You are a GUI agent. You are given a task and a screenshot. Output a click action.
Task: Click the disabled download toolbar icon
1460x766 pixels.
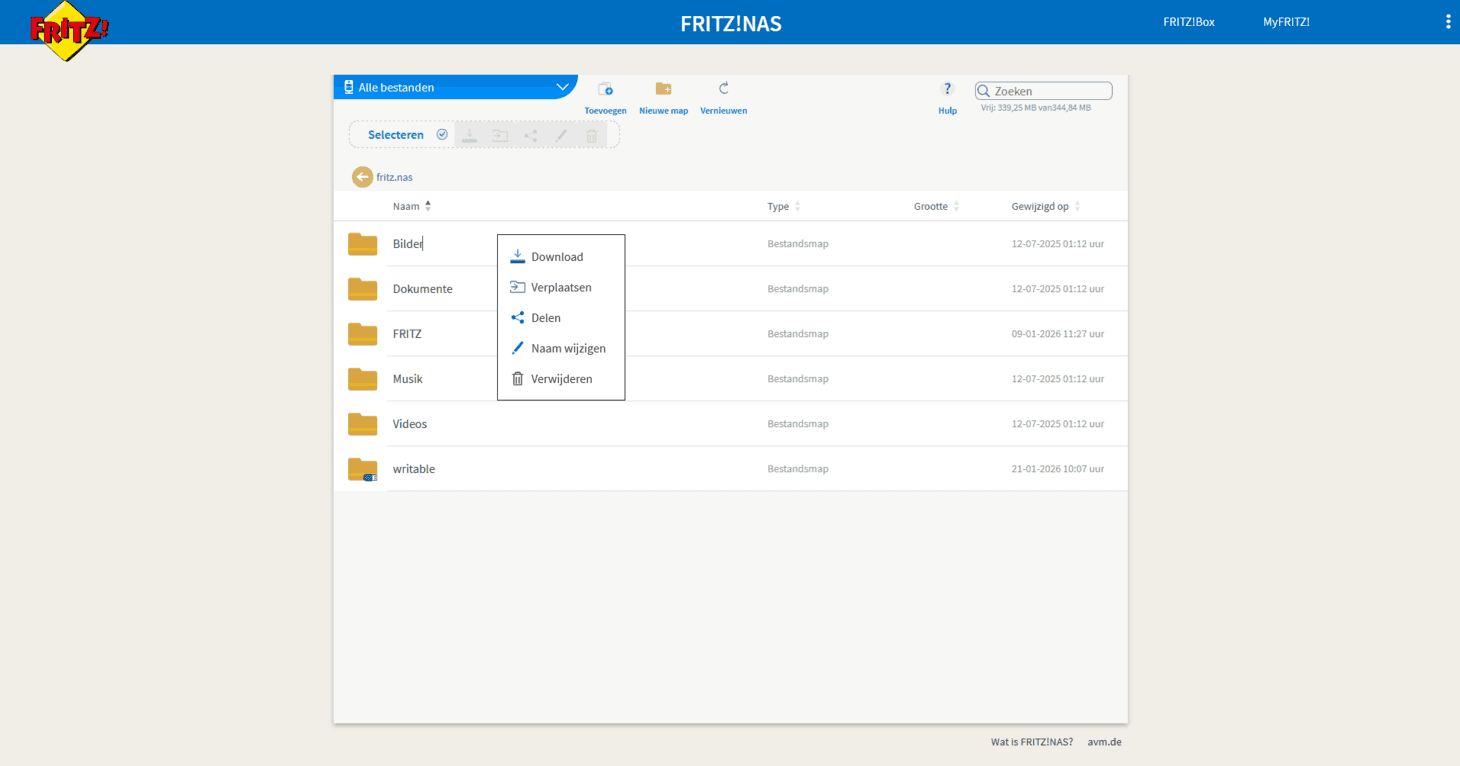click(469, 135)
